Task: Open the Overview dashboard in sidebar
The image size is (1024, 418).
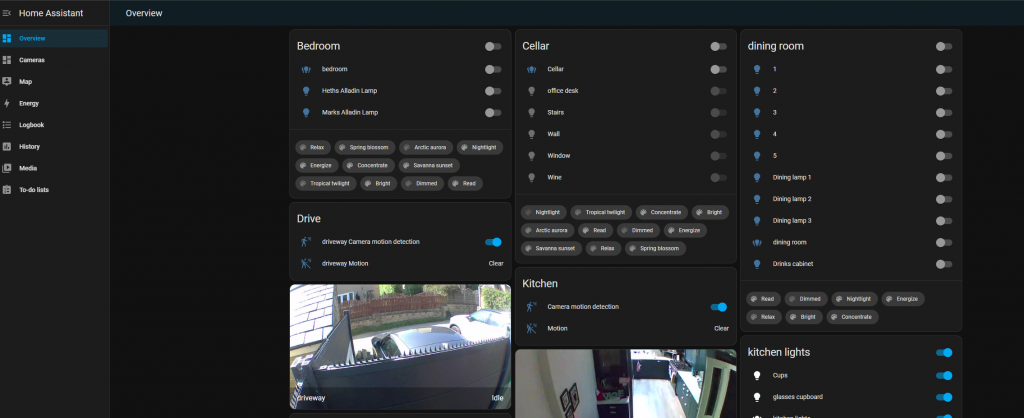Action: [54, 39]
